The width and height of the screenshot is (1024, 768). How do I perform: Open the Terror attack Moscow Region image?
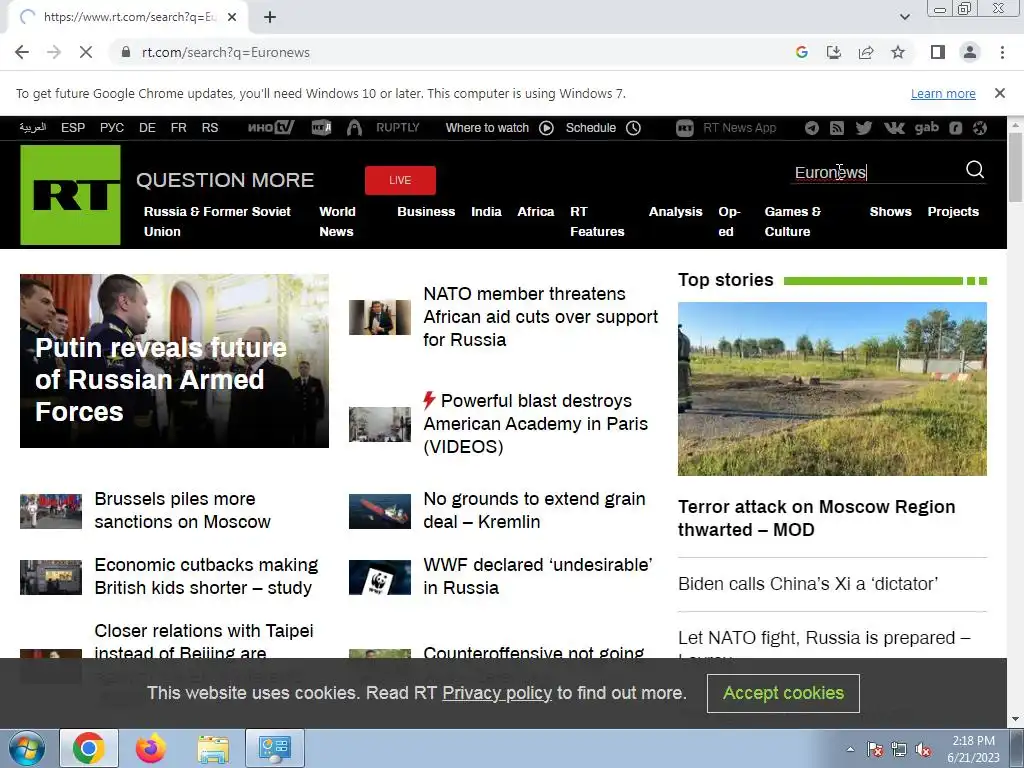832,389
